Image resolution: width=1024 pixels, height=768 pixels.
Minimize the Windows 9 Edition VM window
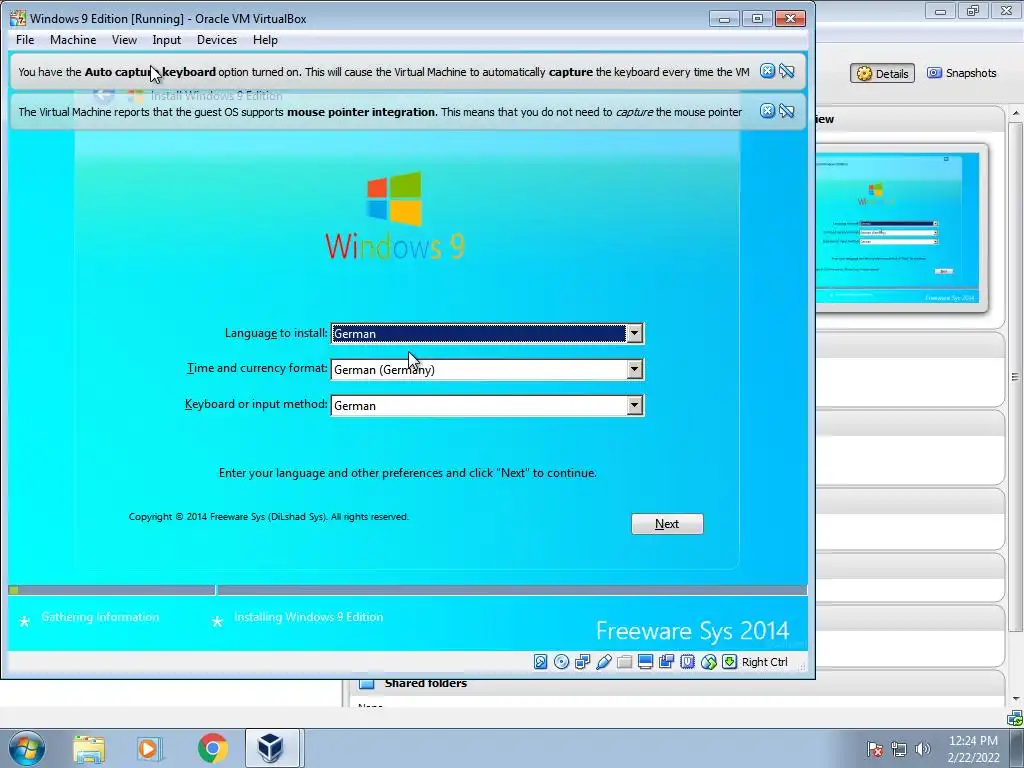724,18
